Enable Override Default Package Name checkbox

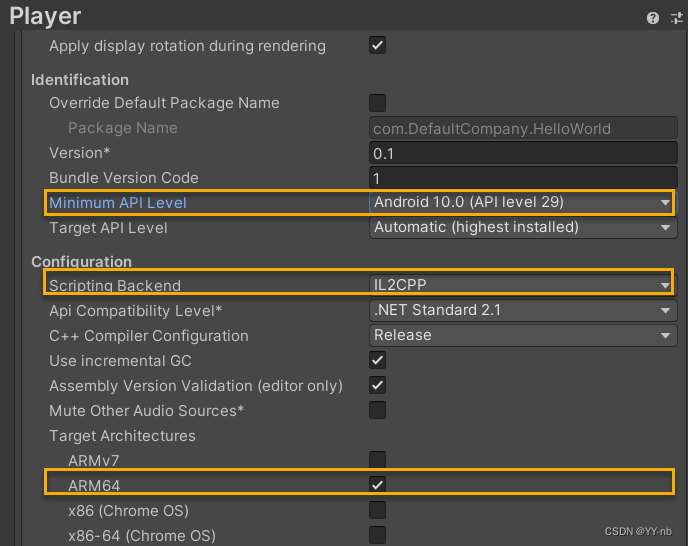[378, 102]
